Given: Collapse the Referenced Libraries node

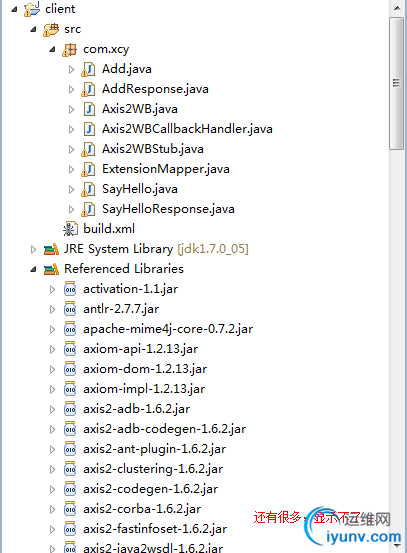Looking at the screenshot, I should point(33,269).
